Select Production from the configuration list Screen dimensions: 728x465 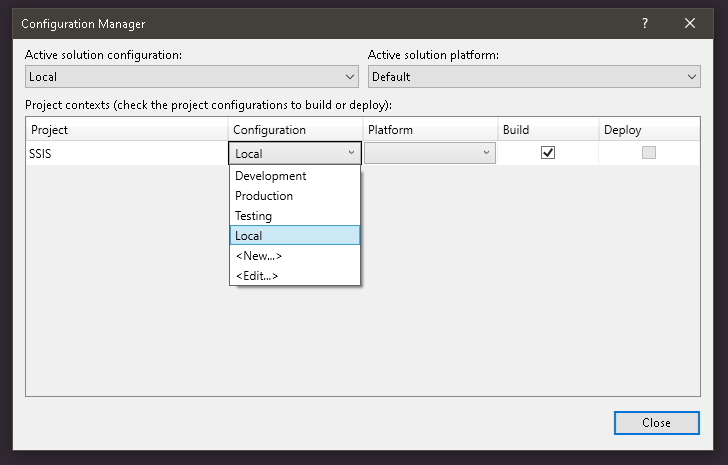(264, 196)
